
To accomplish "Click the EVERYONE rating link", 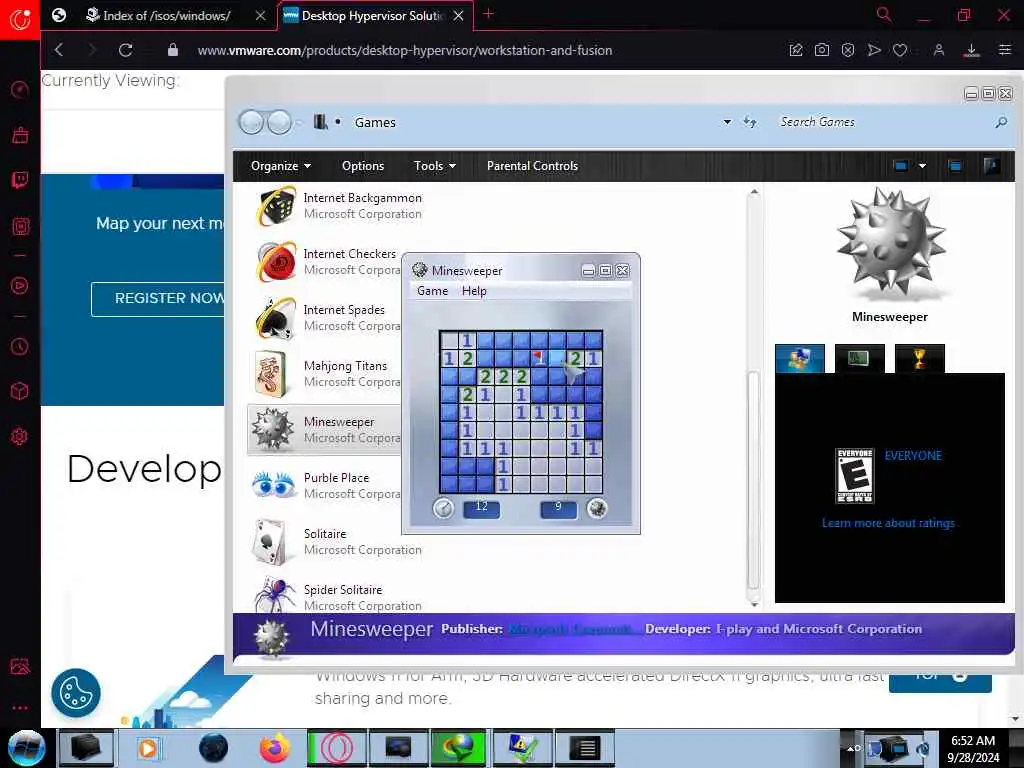I will coord(913,456).
